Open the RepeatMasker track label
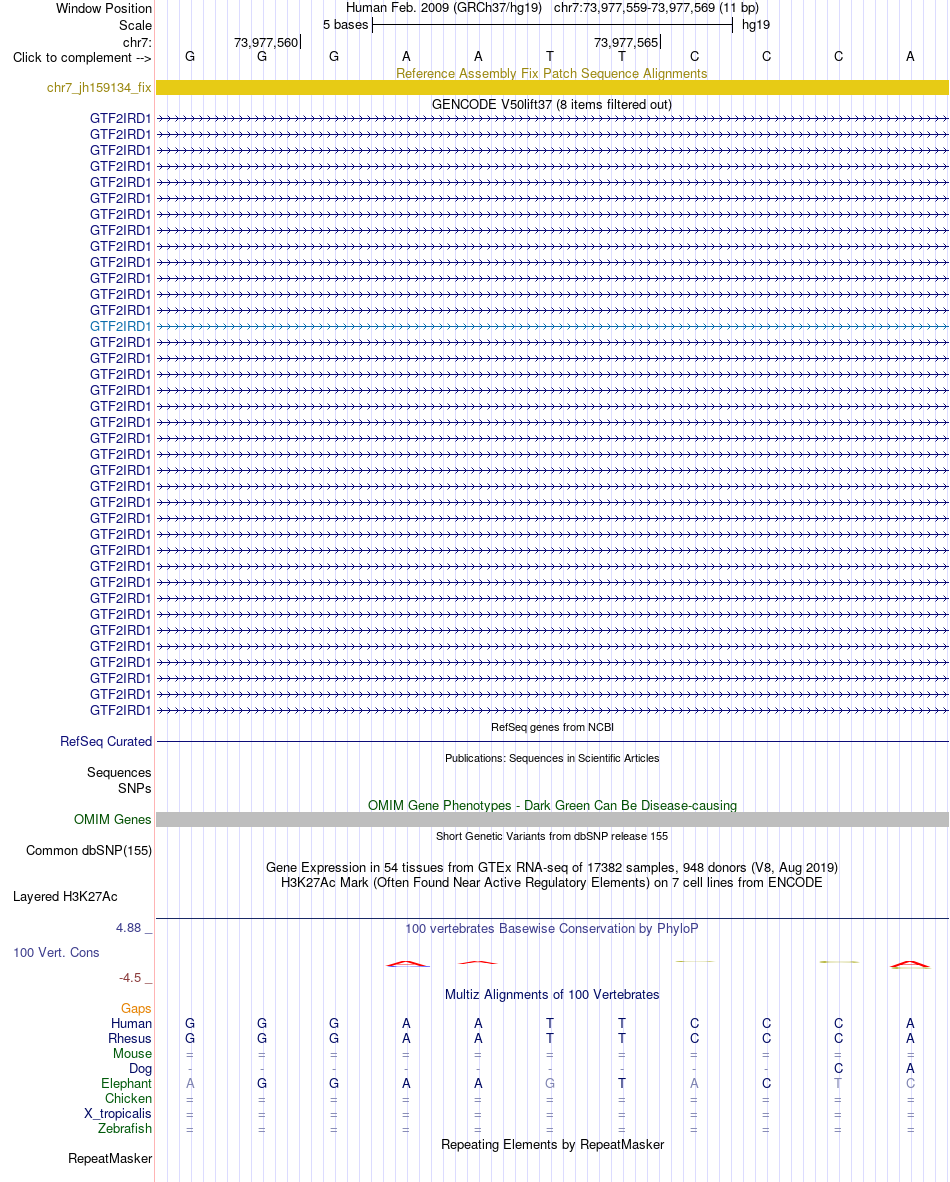This screenshot has width=950, height=1182. click(110, 1159)
